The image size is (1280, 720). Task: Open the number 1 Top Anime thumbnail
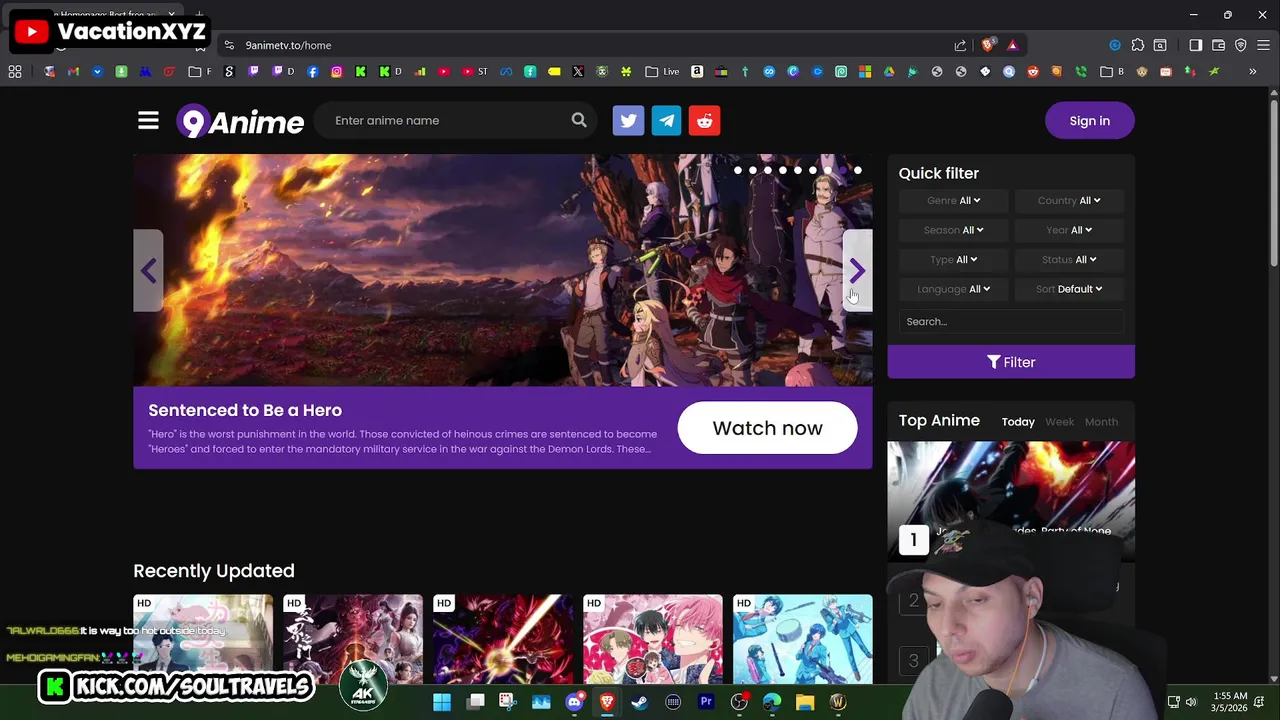(x=1011, y=500)
